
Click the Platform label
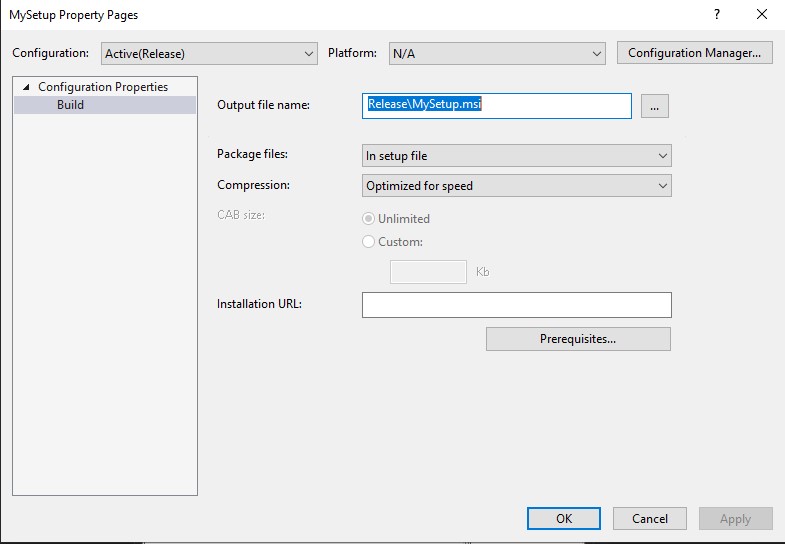point(352,53)
